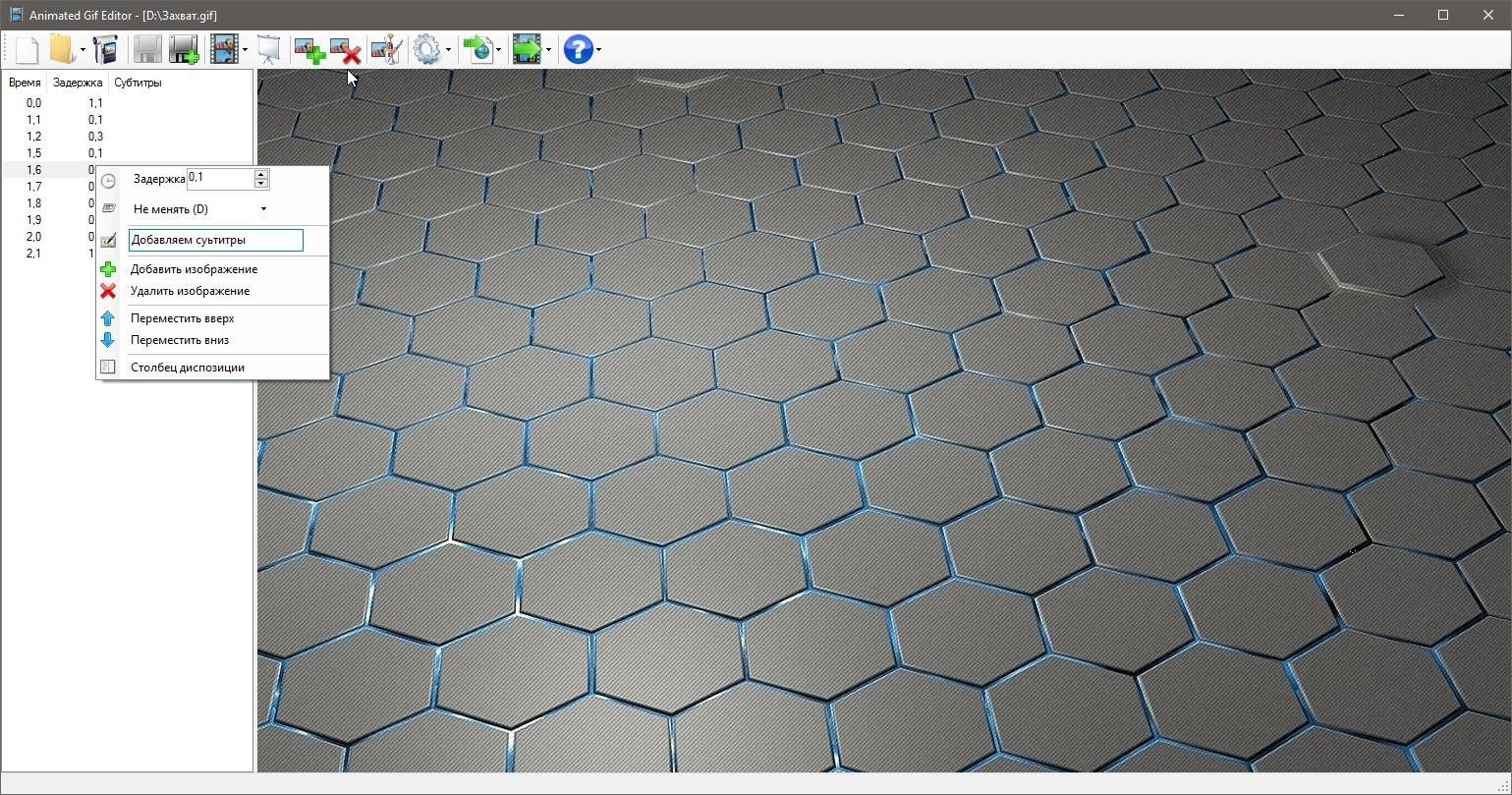
Task: Click the Время column header
Action: (25, 83)
